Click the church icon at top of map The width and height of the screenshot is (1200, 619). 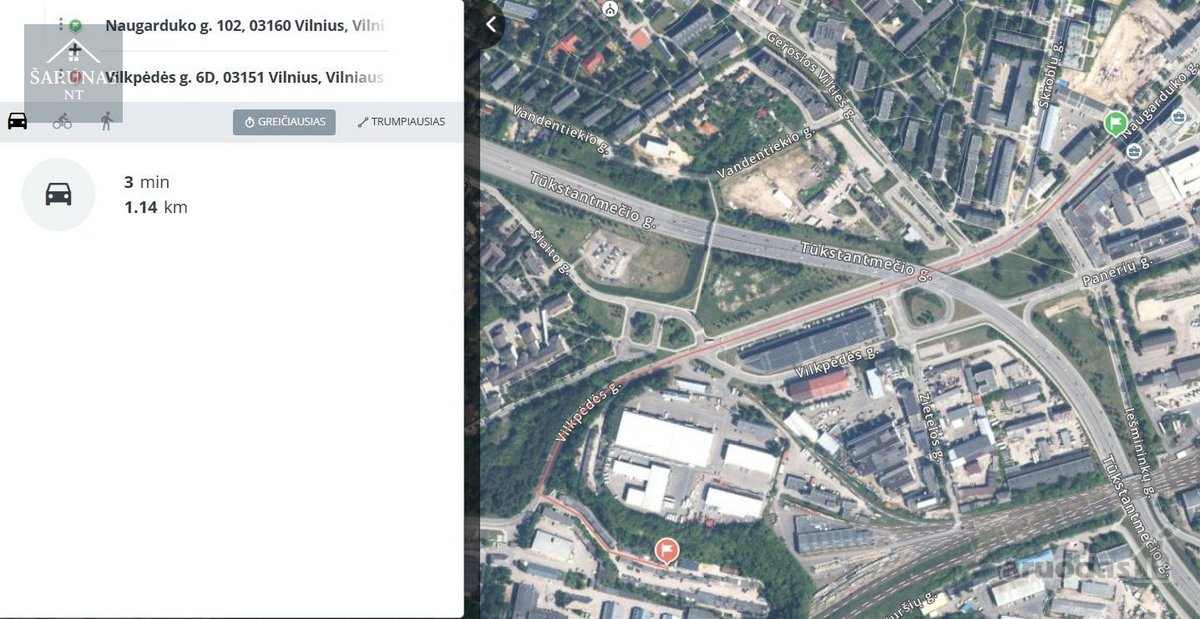610,8
